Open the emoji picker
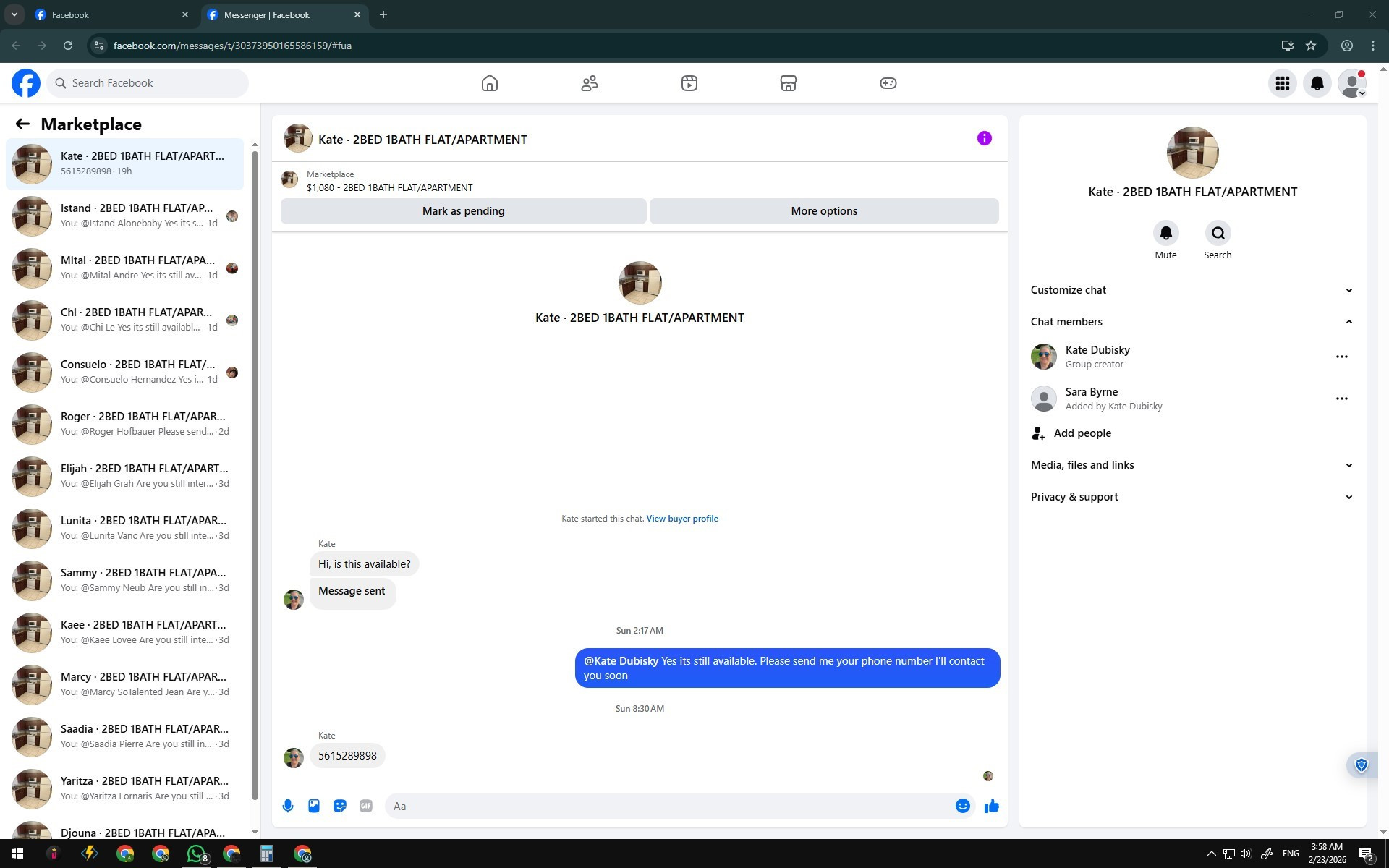The image size is (1389, 868). tap(963, 806)
